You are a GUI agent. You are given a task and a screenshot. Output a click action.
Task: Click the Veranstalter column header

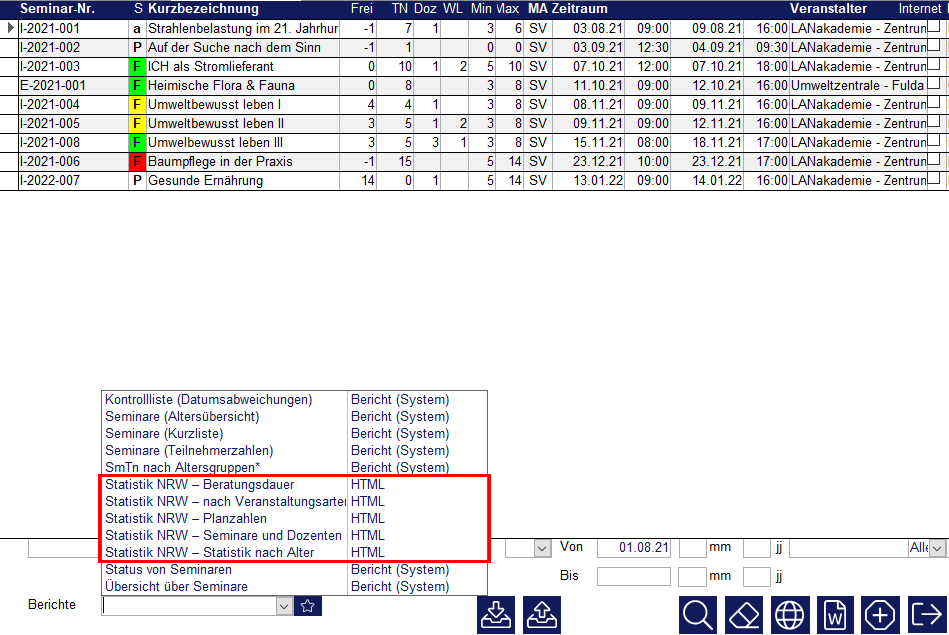pos(827,9)
